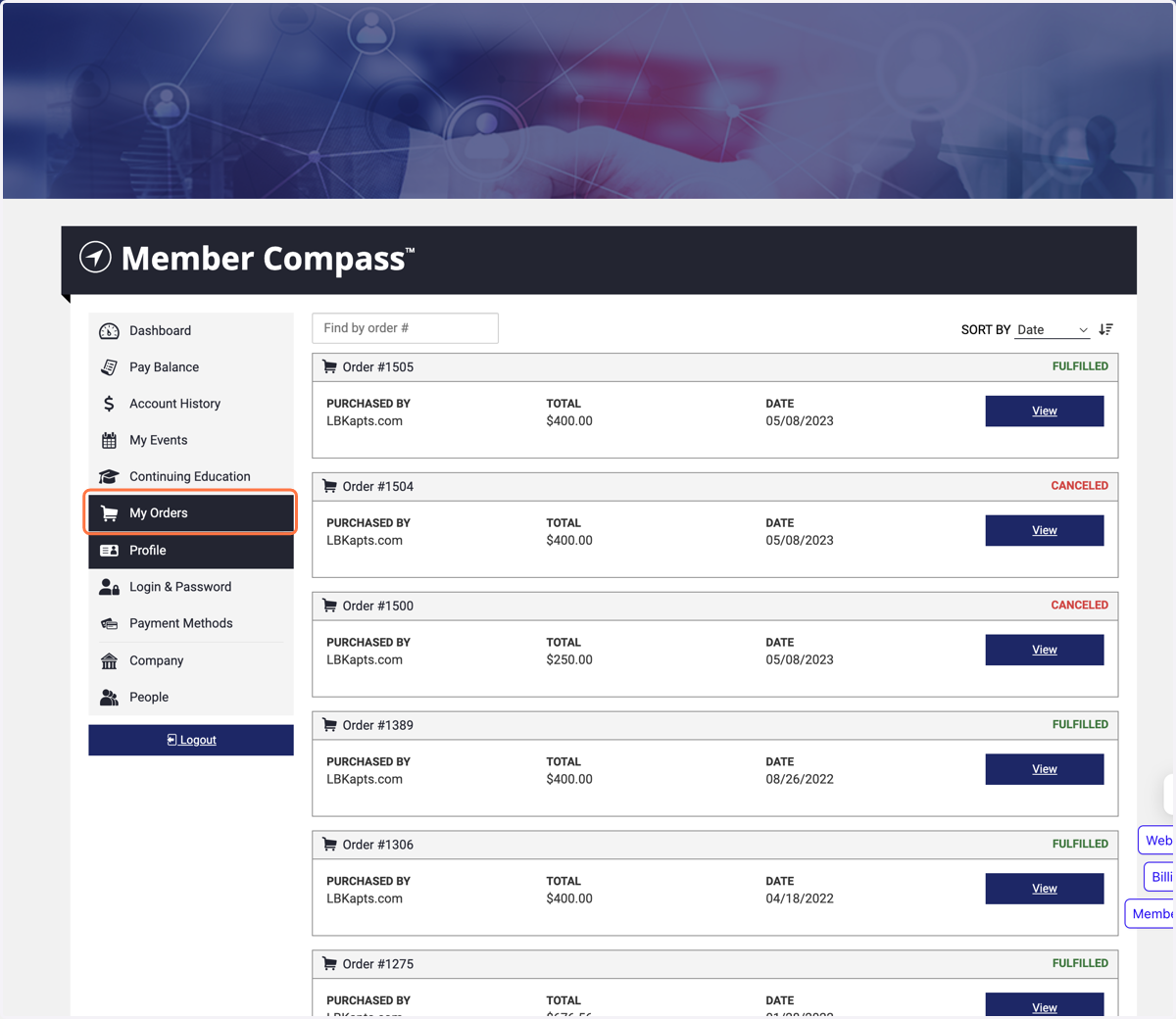
Task: Click the Profile ID card icon
Action: click(109, 551)
